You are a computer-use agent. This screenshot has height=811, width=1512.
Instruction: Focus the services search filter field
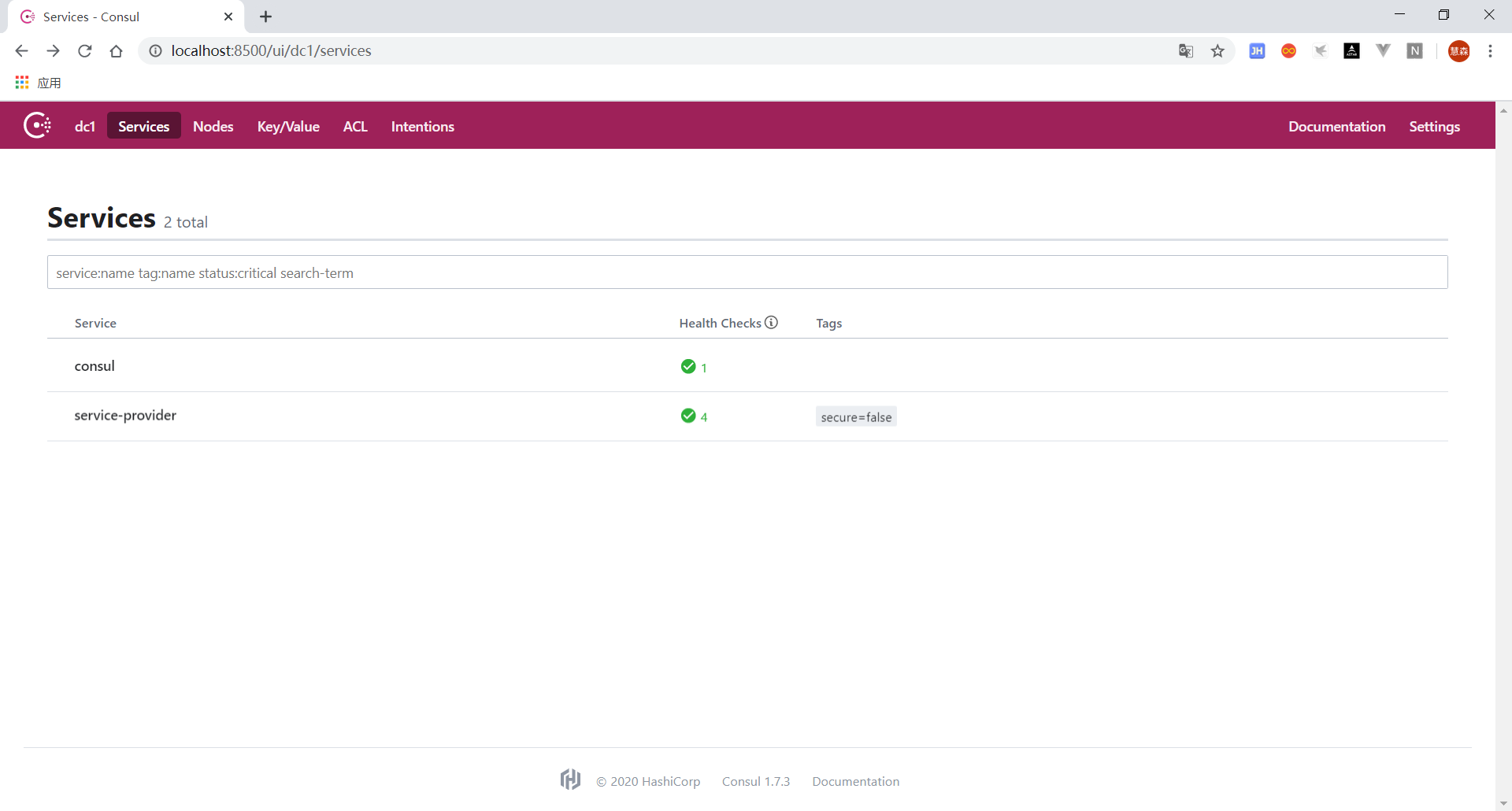click(x=747, y=272)
